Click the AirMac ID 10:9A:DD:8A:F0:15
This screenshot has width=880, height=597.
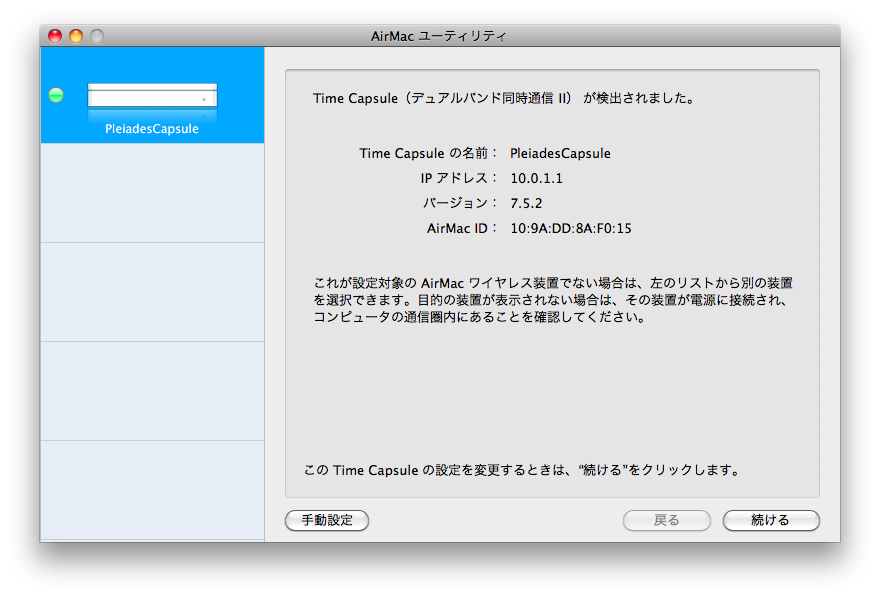pos(571,228)
